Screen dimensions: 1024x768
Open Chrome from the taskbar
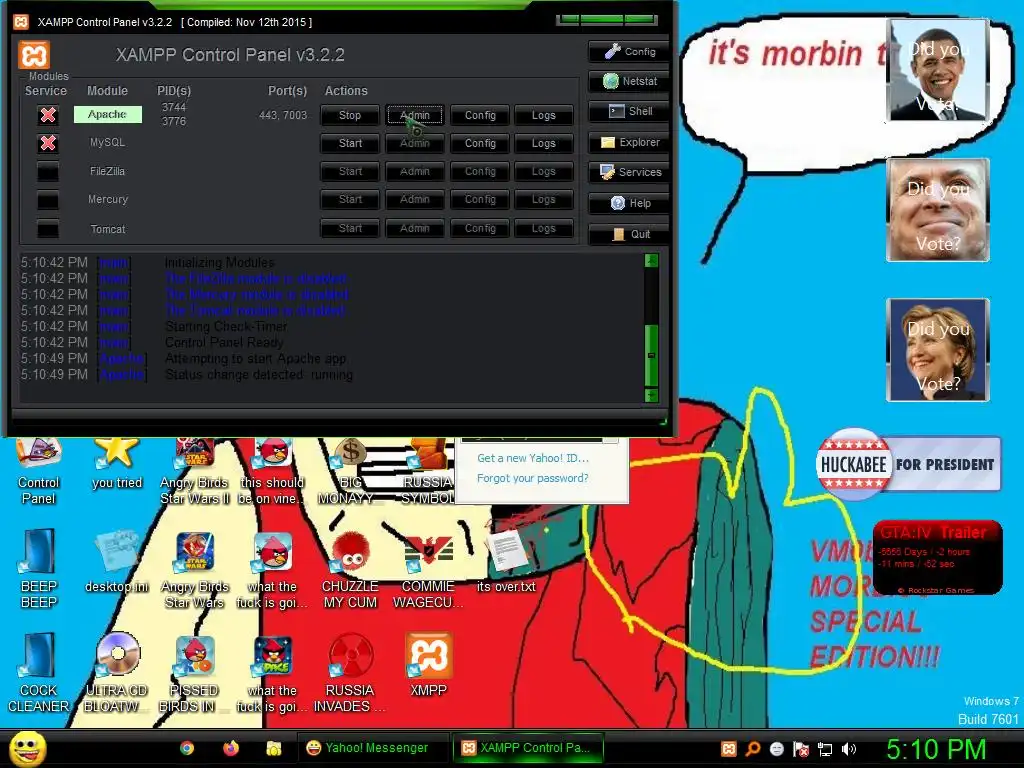click(x=187, y=748)
